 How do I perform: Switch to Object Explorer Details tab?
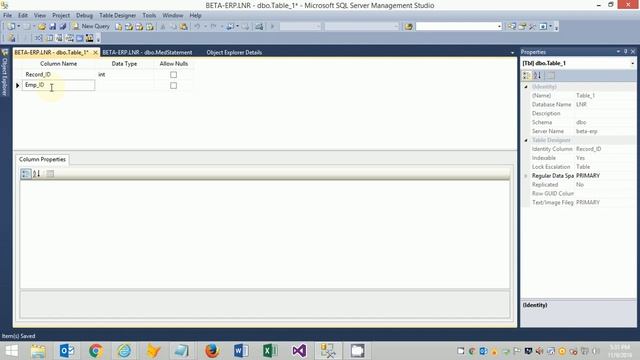coord(234,53)
